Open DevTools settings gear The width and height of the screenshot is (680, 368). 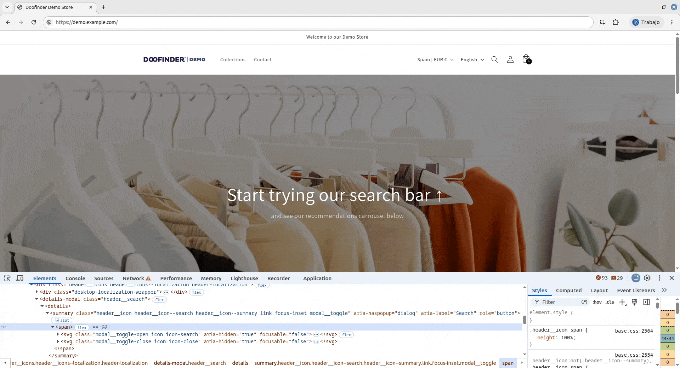pyautogui.click(x=647, y=278)
